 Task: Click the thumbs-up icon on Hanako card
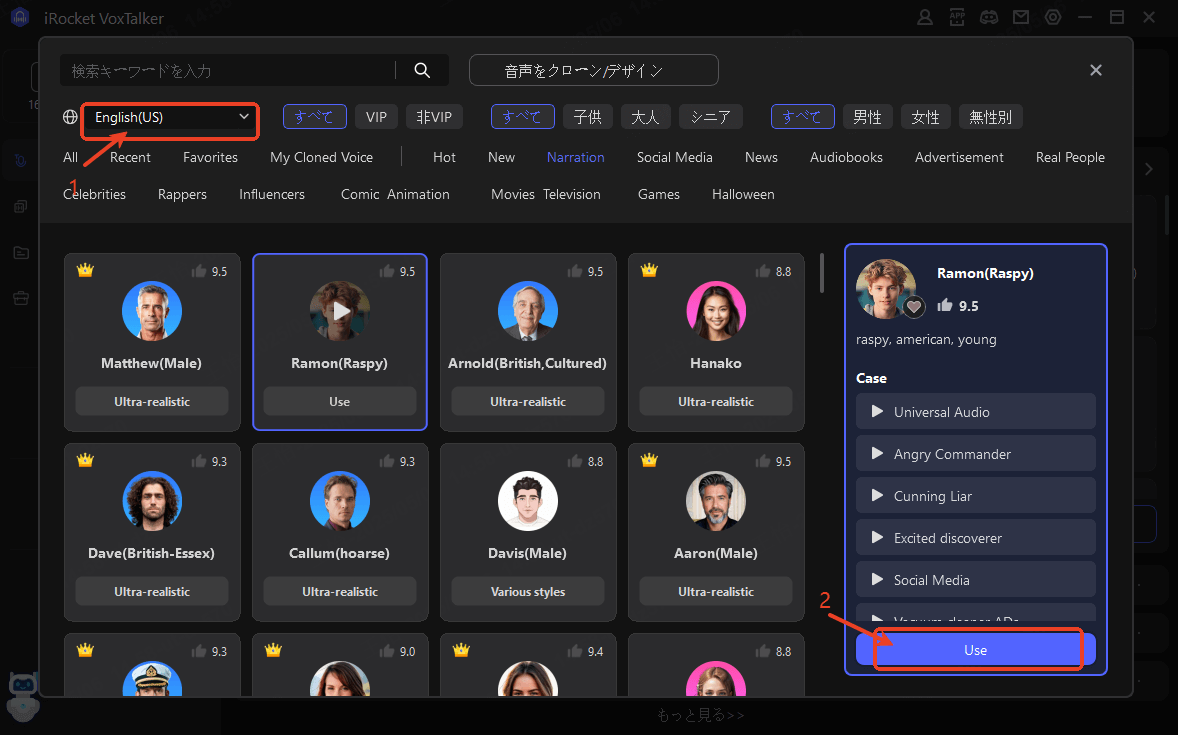(x=763, y=271)
